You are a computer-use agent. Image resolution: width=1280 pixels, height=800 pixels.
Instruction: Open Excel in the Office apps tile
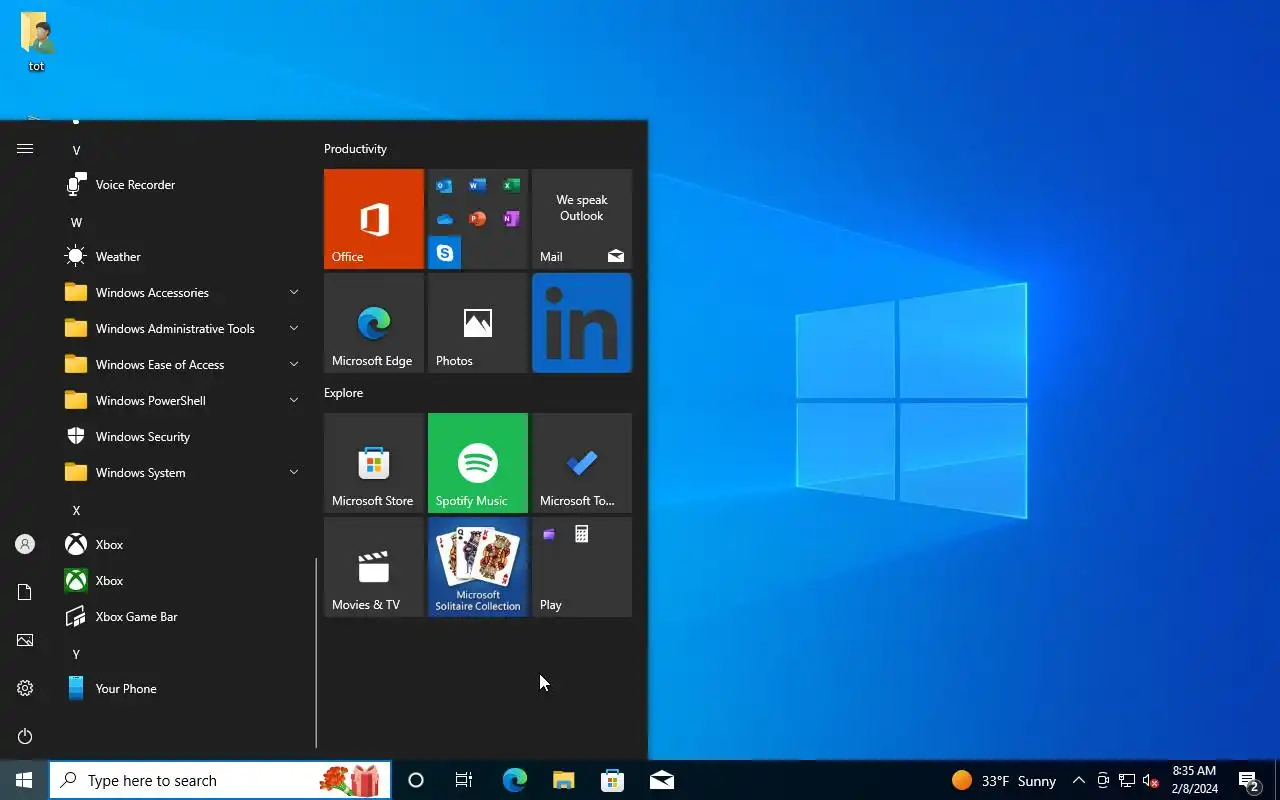click(x=511, y=186)
